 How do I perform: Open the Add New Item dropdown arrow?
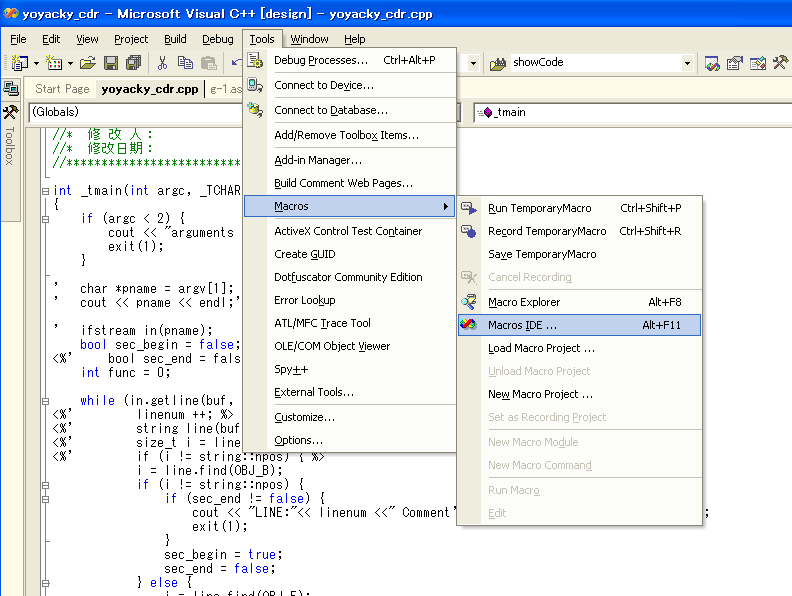click(70, 63)
